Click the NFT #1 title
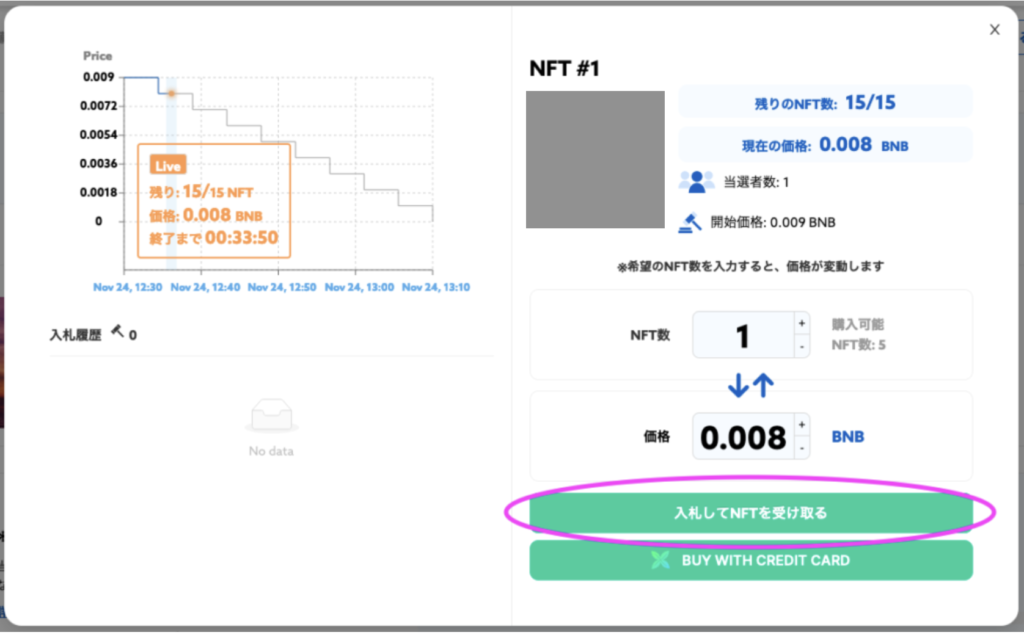Viewport: 1024px width, 635px height. (x=564, y=69)
